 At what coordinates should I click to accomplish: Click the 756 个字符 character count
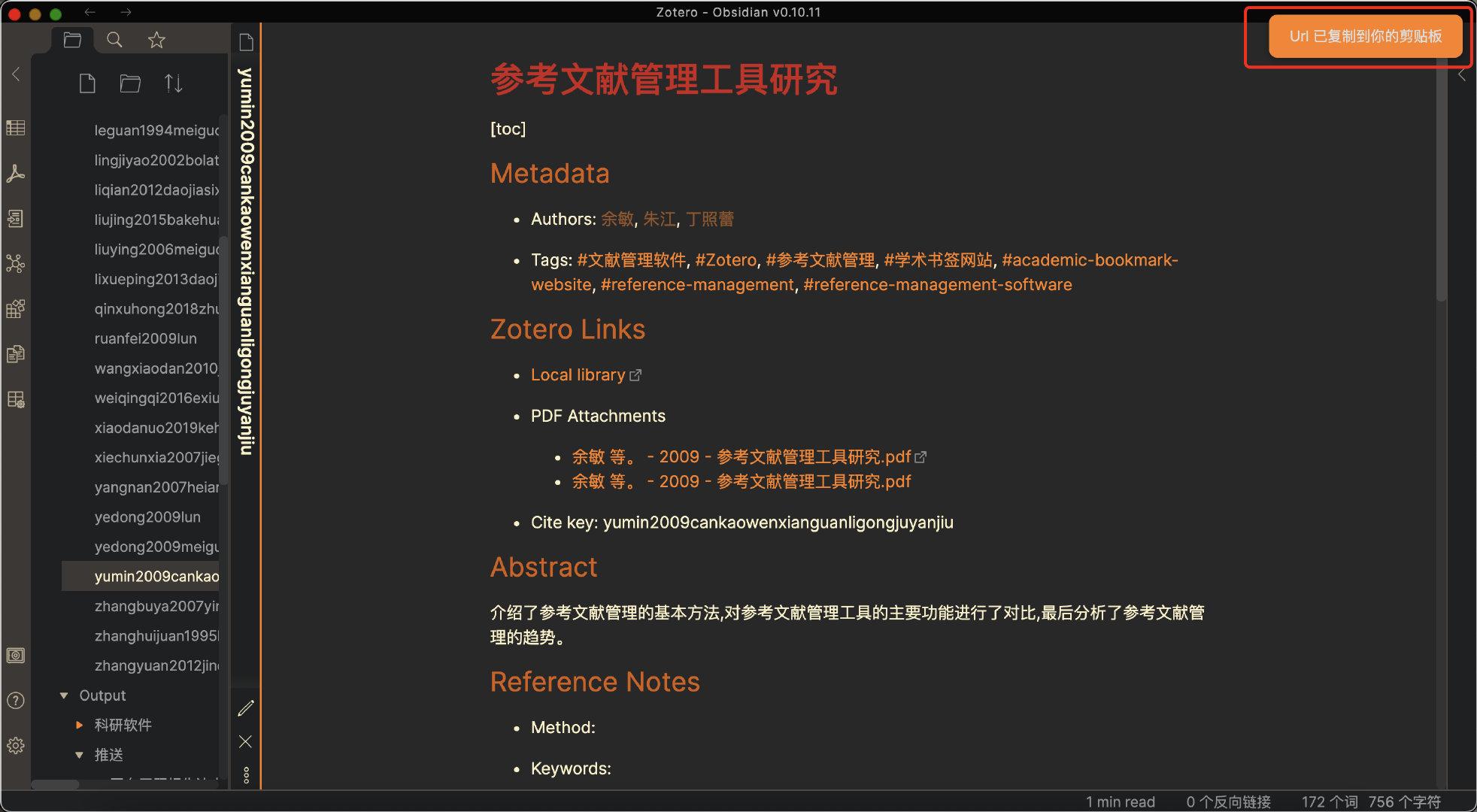[1405, 802]
